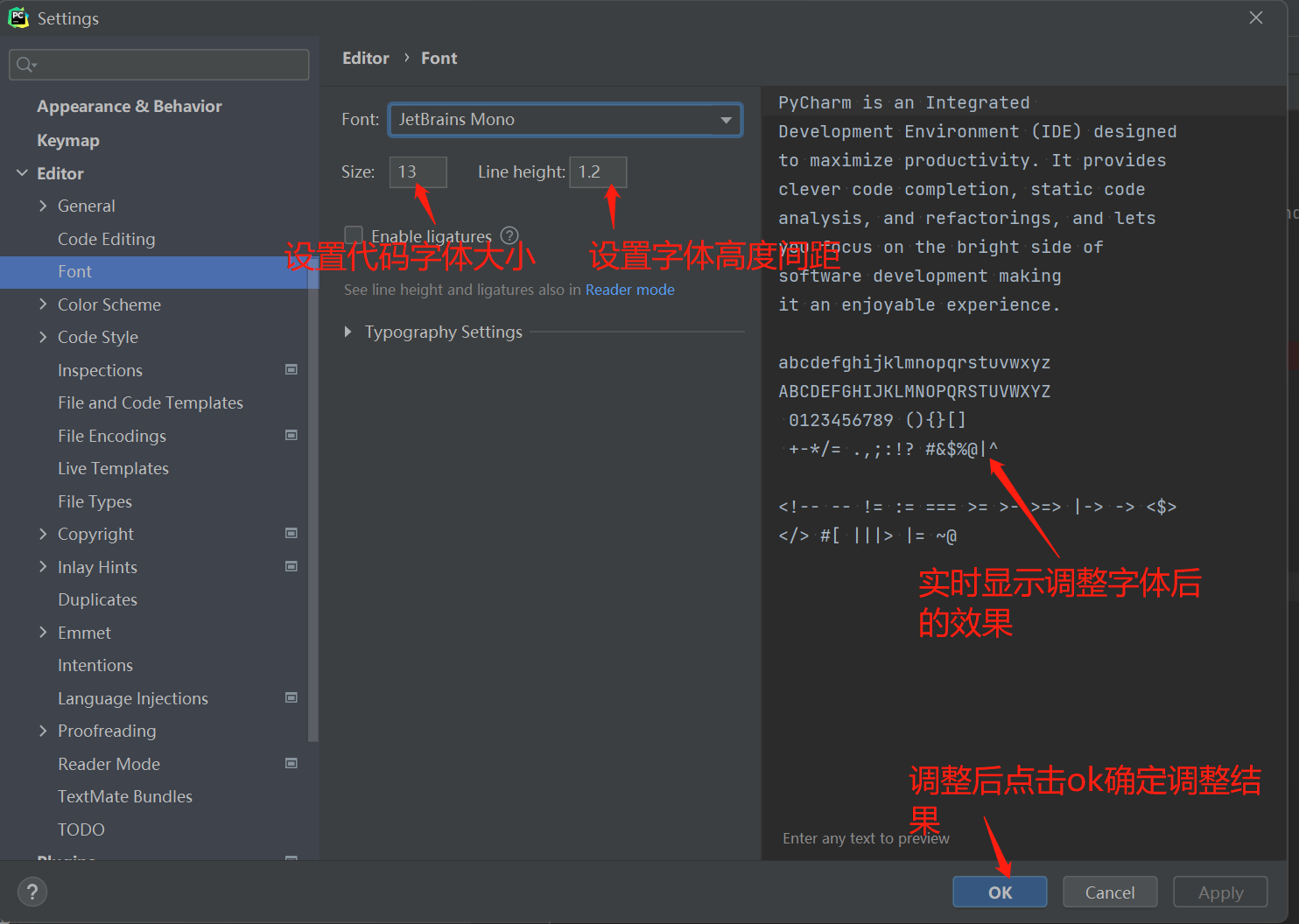Open TextMate Bundles page
This screenshot has height=924, width=1299.
(125, 796)
